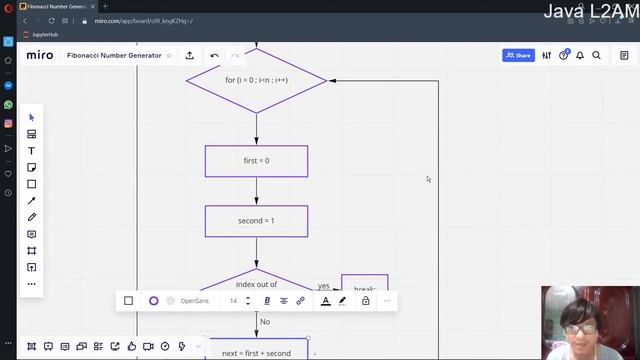Open WhatsApp in Opera sidebar
The height and width of the screenshot is (360, 640).
pyautogui.click(x=8, y=105)
